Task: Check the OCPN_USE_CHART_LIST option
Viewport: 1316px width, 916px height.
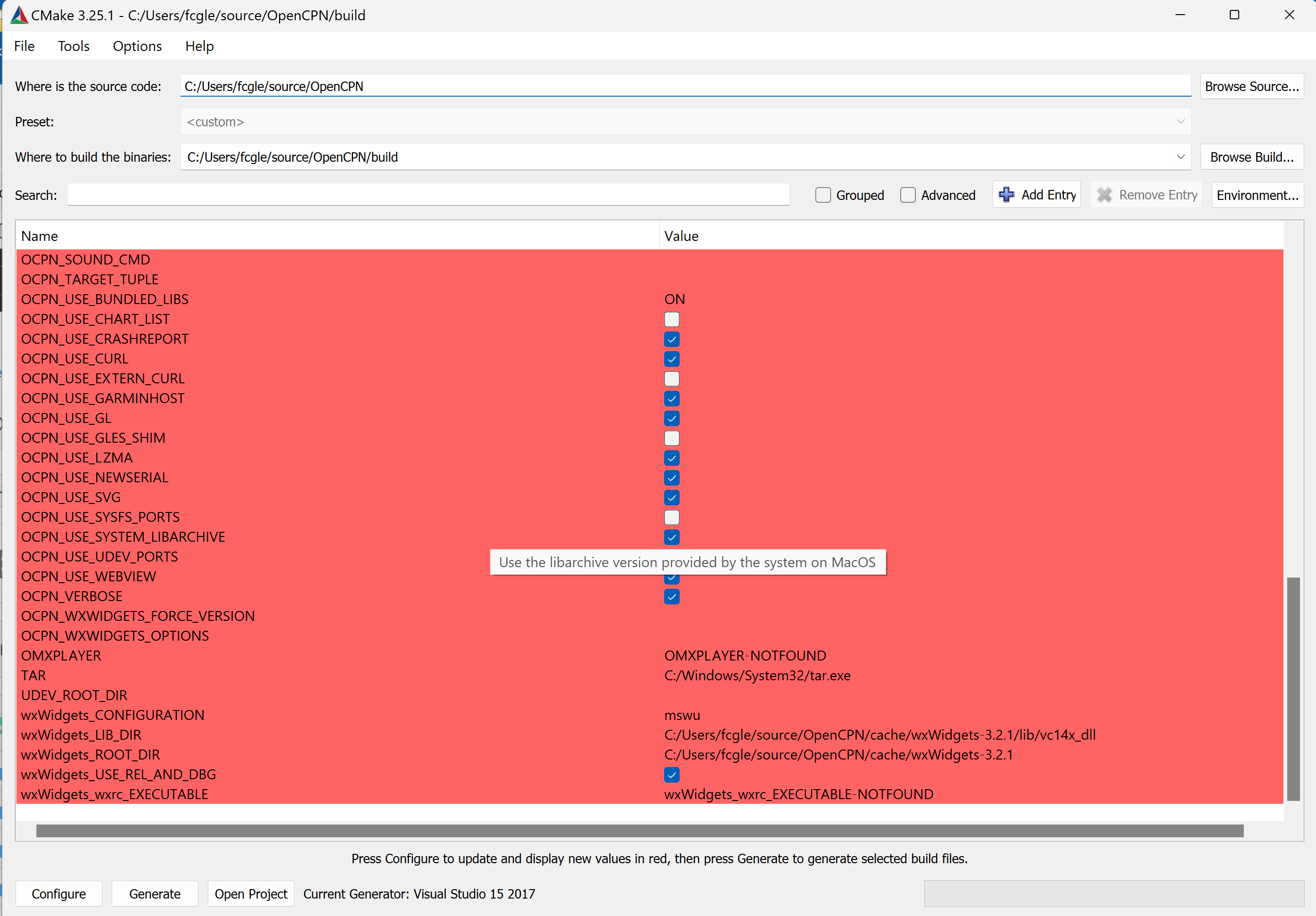Action: coord(671,319)
